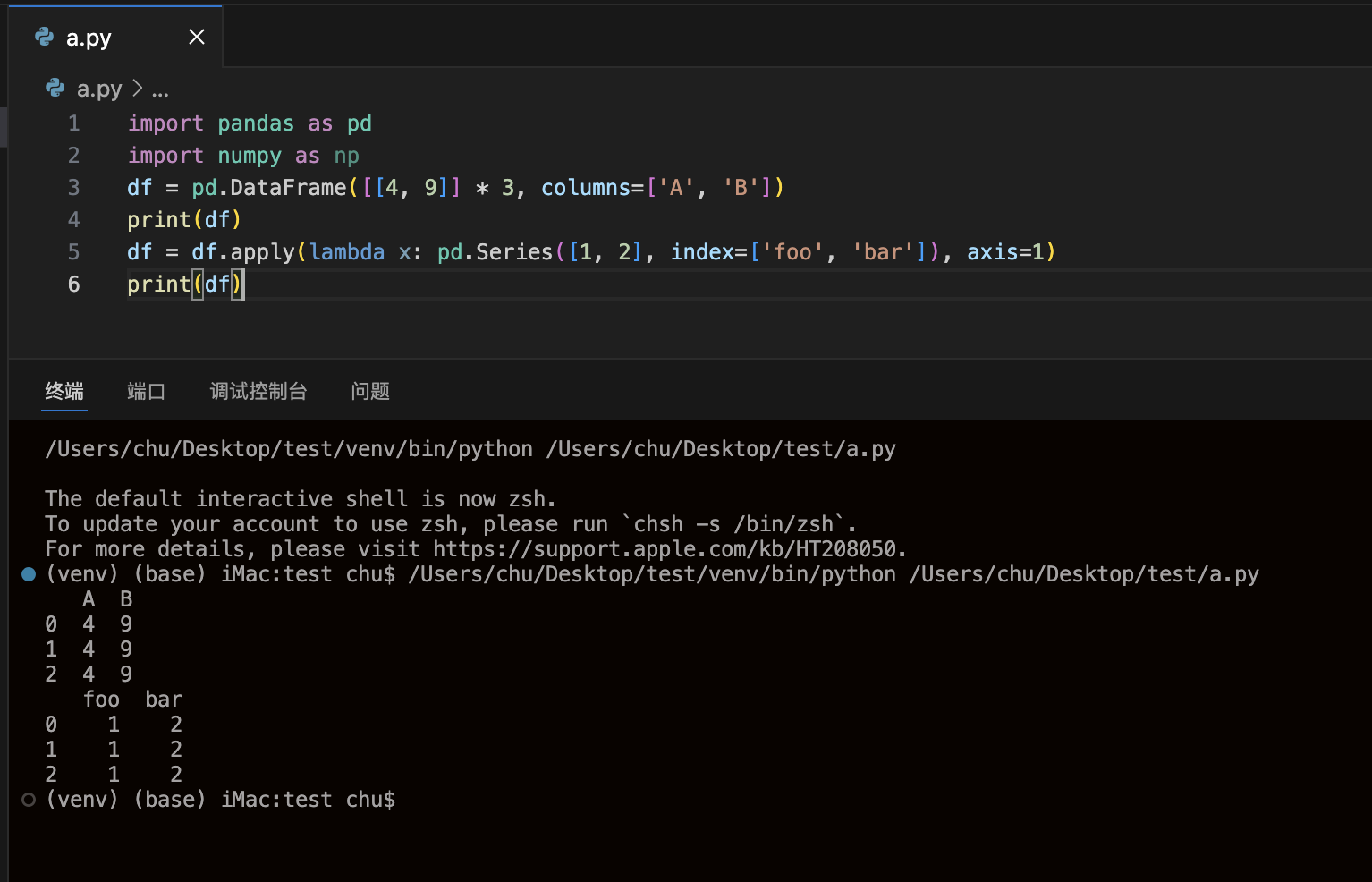The image size is (1372, 882).
Task: Place the cursor on the lambda keyword
Action: click(347, 252)
